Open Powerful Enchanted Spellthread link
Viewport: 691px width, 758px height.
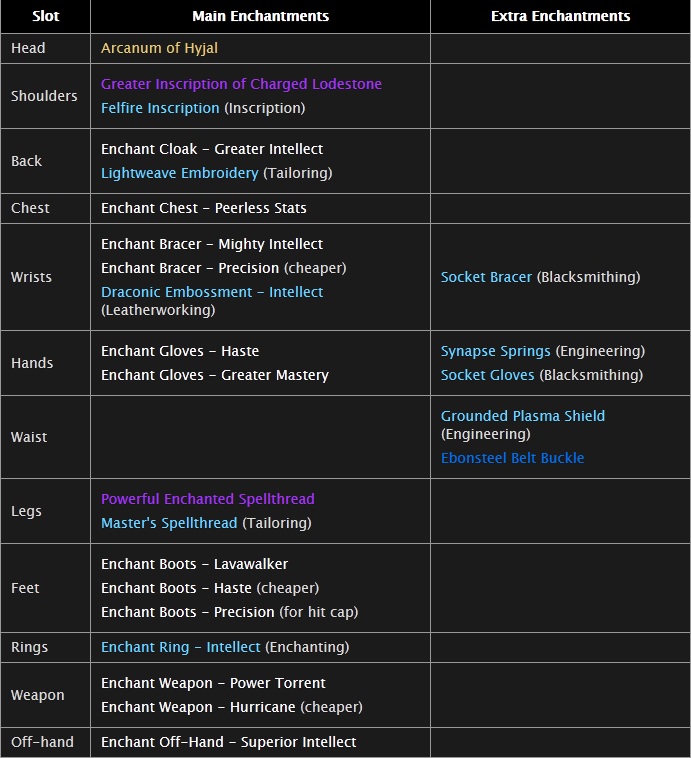(x=208, y=499)
